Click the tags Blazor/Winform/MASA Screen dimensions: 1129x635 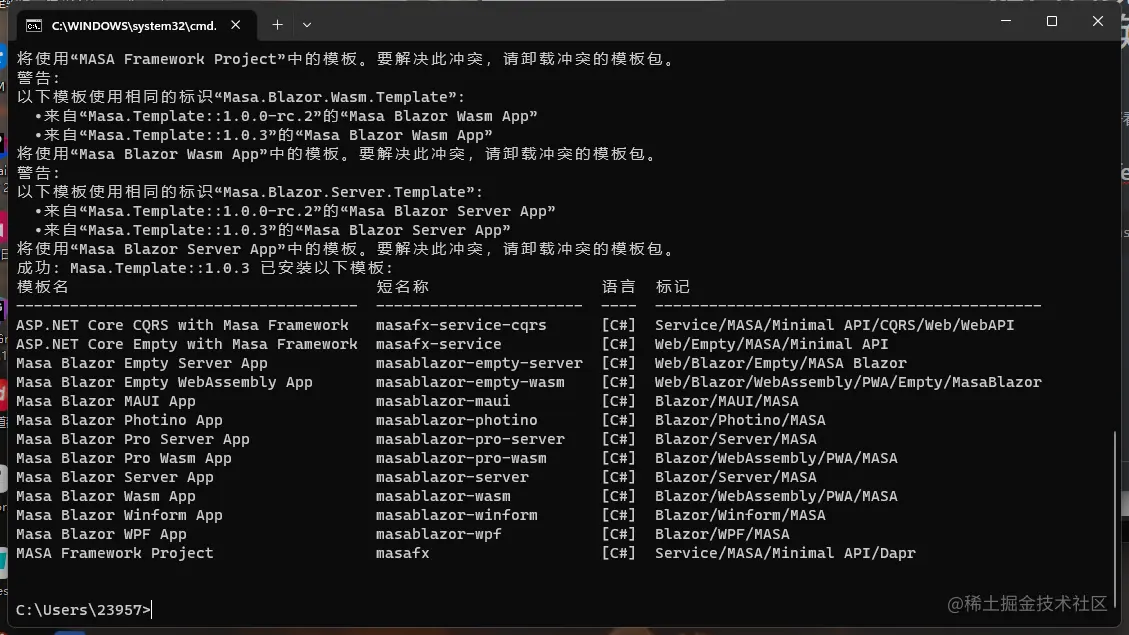(740, 515)
